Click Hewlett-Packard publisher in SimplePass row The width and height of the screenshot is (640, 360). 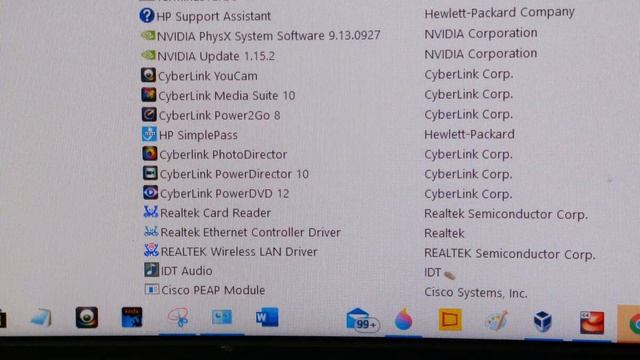[469, 134]
